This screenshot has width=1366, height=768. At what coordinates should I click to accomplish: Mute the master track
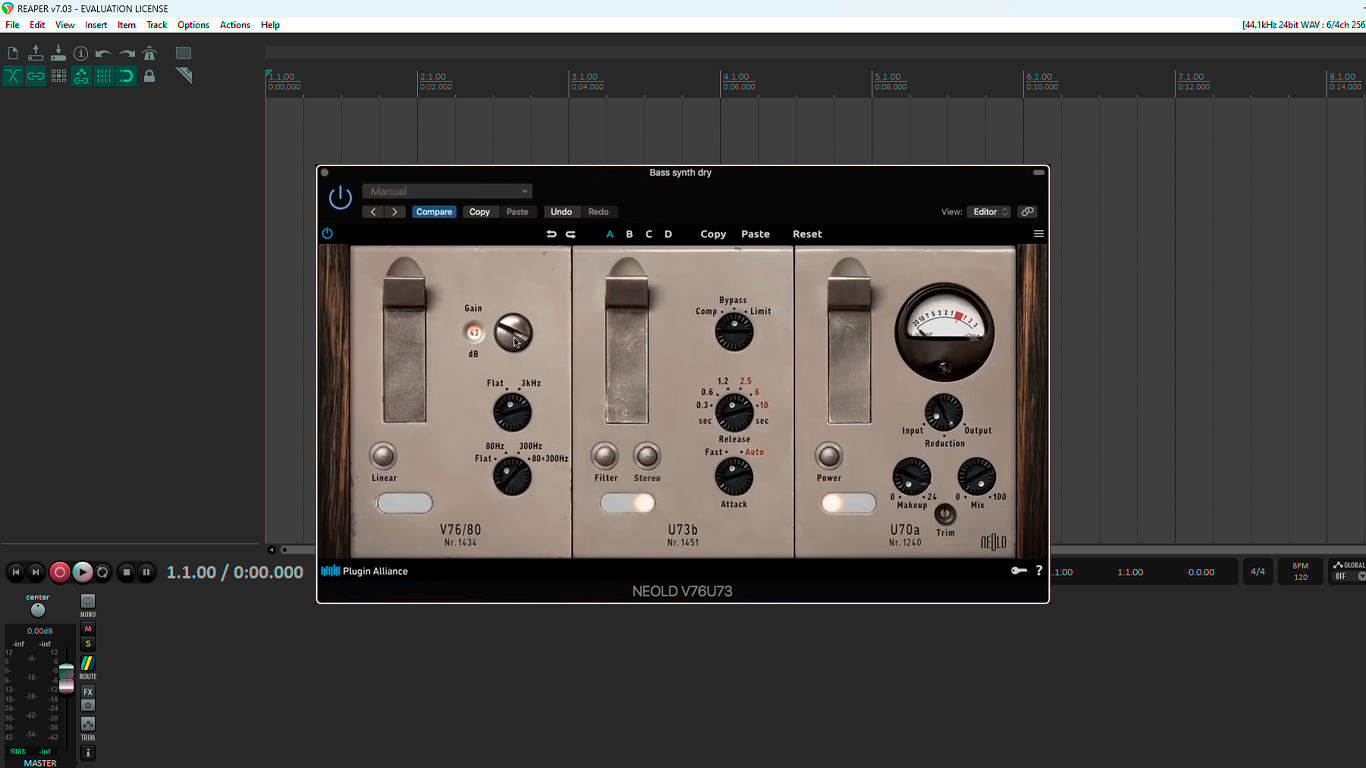[88, 629]
